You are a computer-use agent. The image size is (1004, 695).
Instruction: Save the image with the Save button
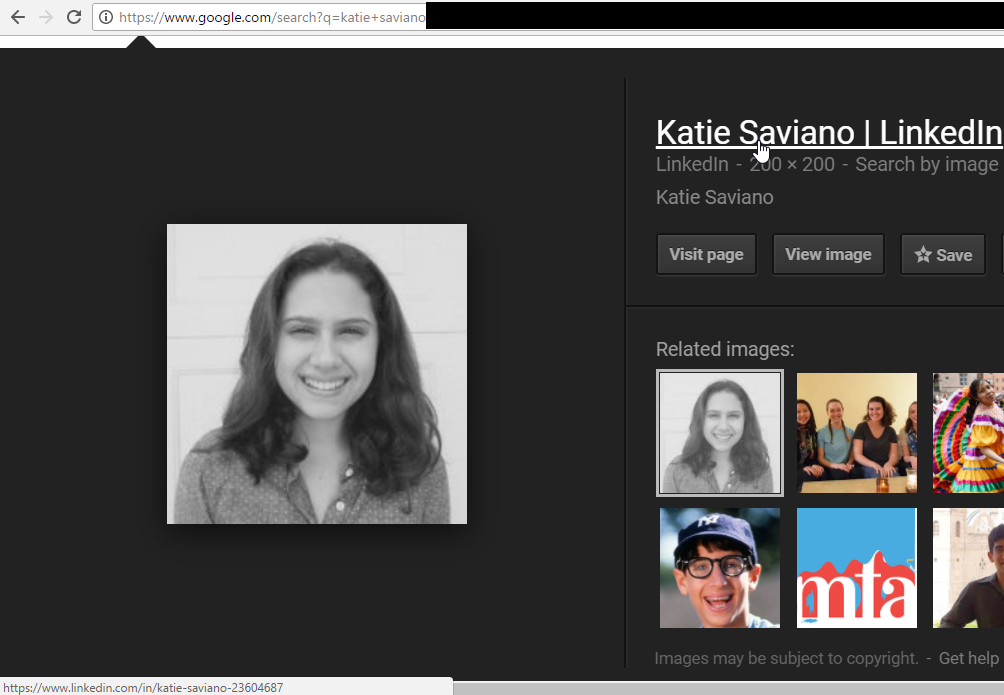pyautogui.click(x=942, y=254)
